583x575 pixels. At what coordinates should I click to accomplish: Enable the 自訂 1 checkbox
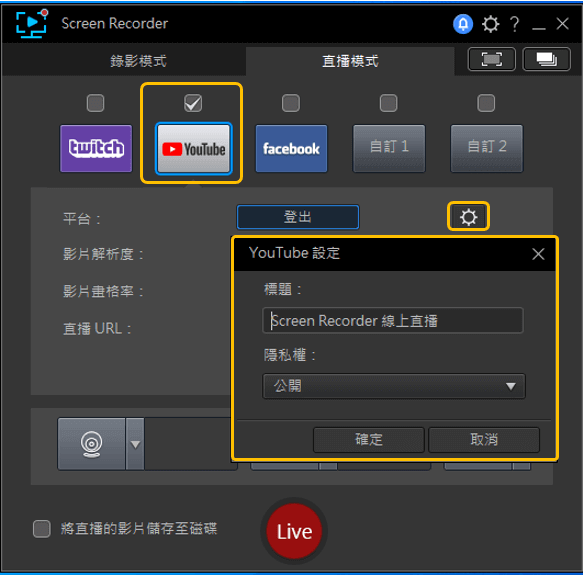tap(389, 103)
